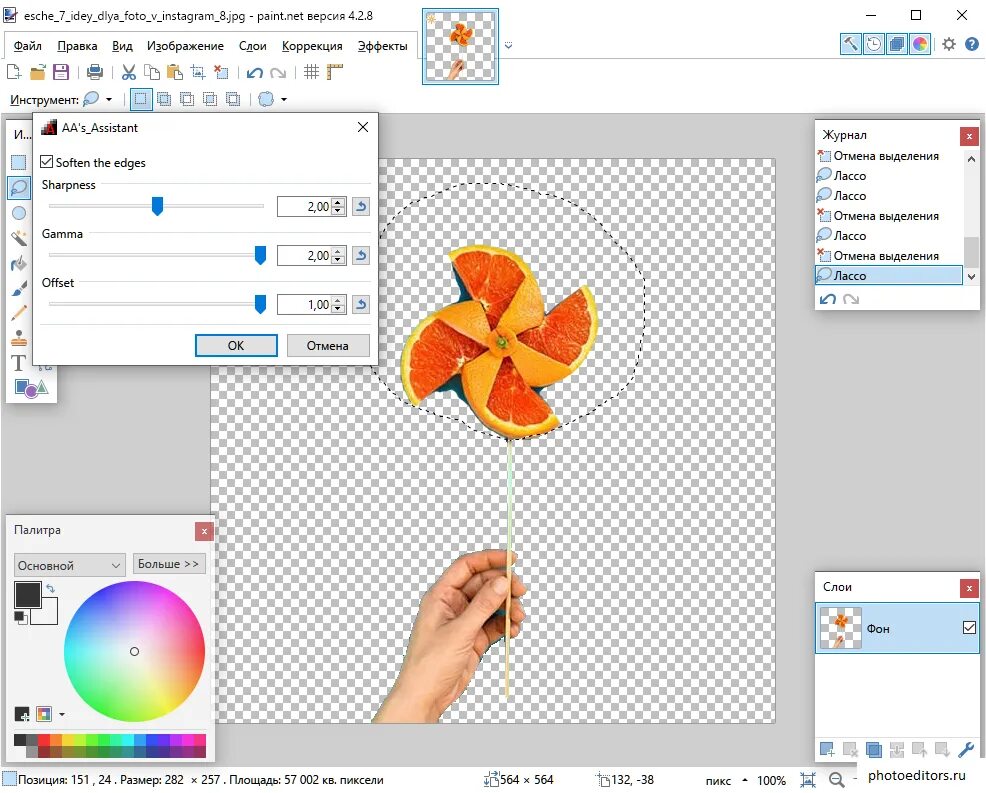Select the Clone Stamp tool
The width and height of the screenshot is (986, 793).
tap(19, 338)
